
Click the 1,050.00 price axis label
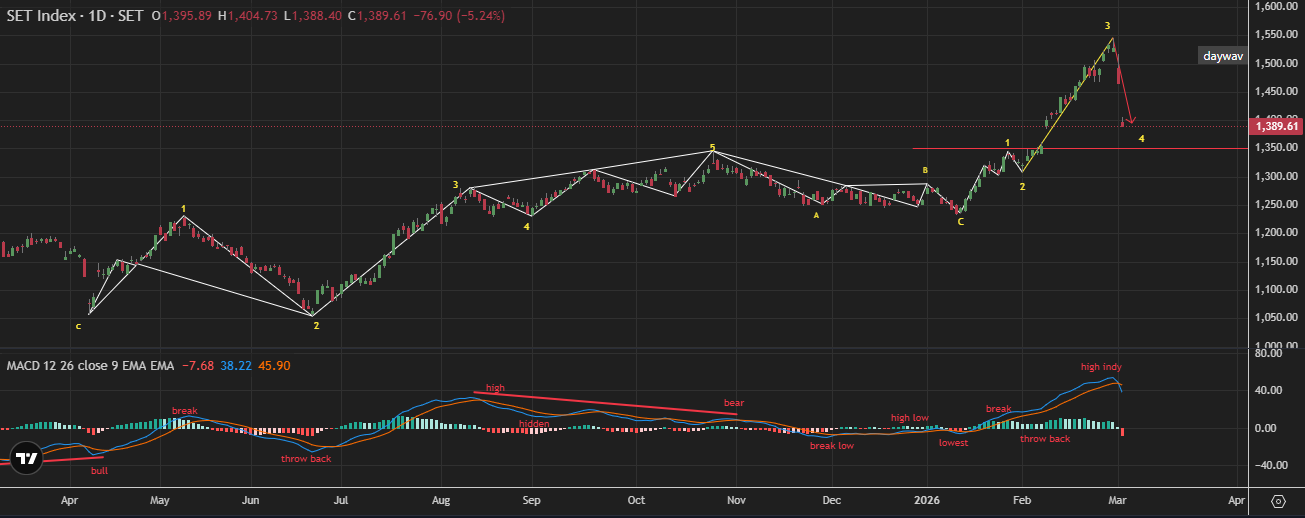click(x=1277, y=318)
